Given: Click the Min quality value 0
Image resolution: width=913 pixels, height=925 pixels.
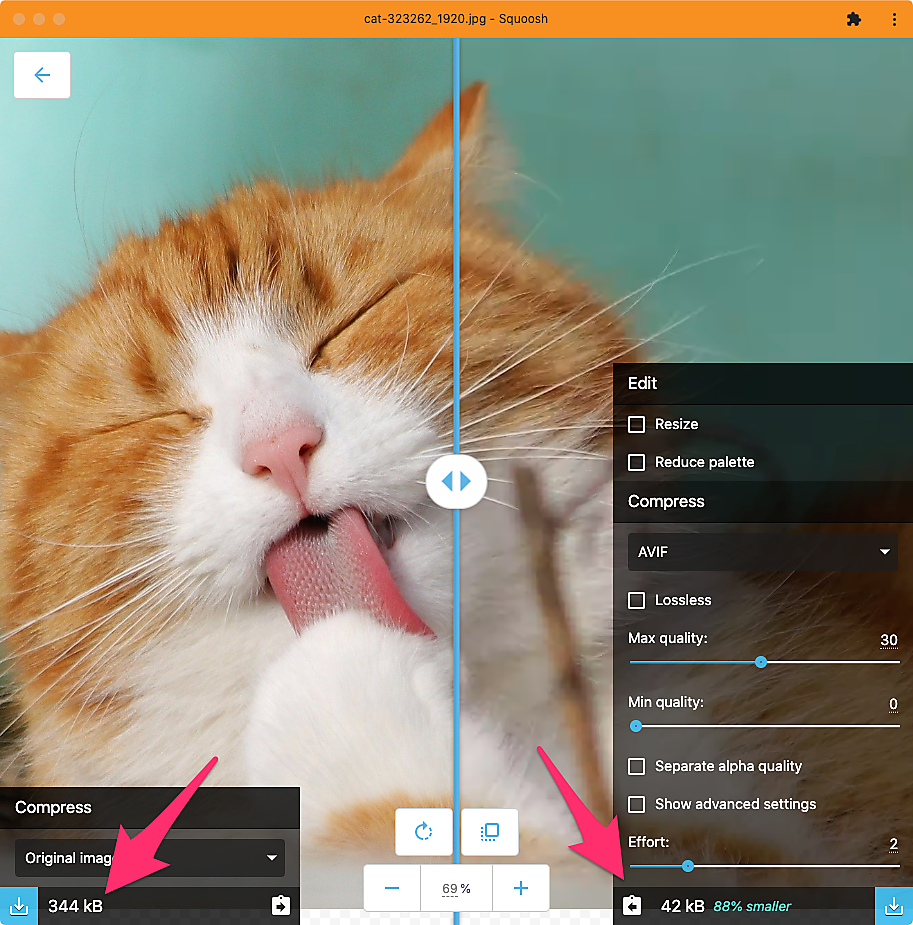Looking at the screenshot, I should click(x=893, y=704).
